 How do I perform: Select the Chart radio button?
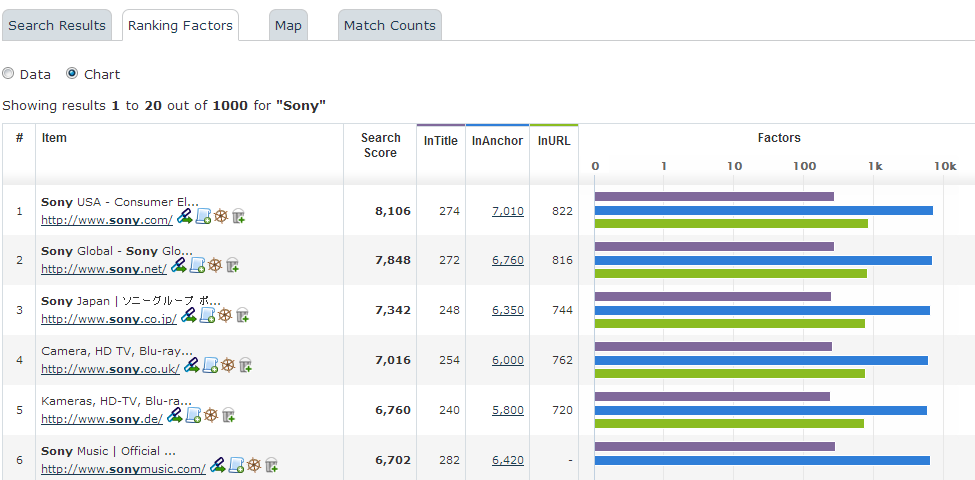[72, 74]
